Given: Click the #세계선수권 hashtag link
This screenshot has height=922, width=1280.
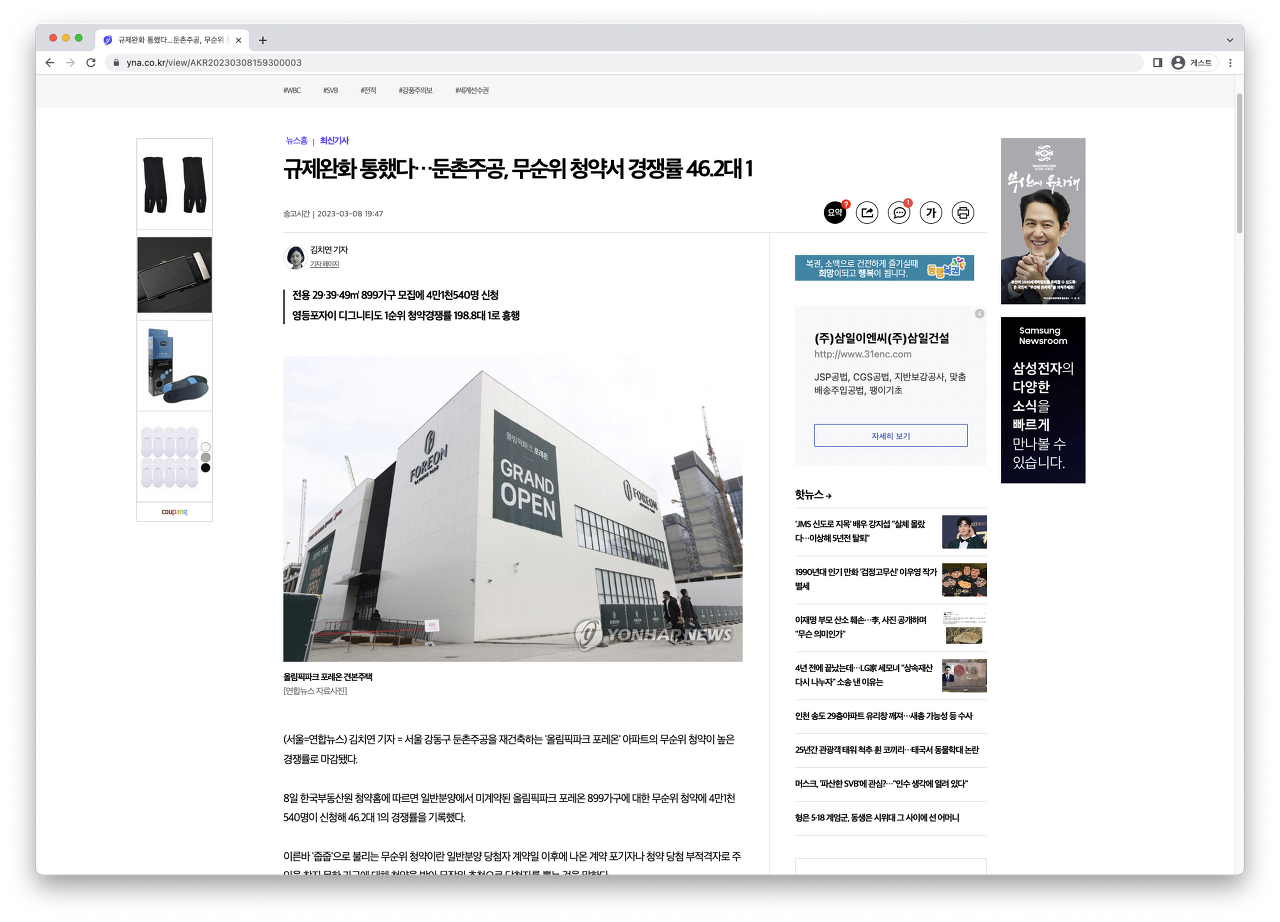Looking at the screenshot, I should coord(472,90).
